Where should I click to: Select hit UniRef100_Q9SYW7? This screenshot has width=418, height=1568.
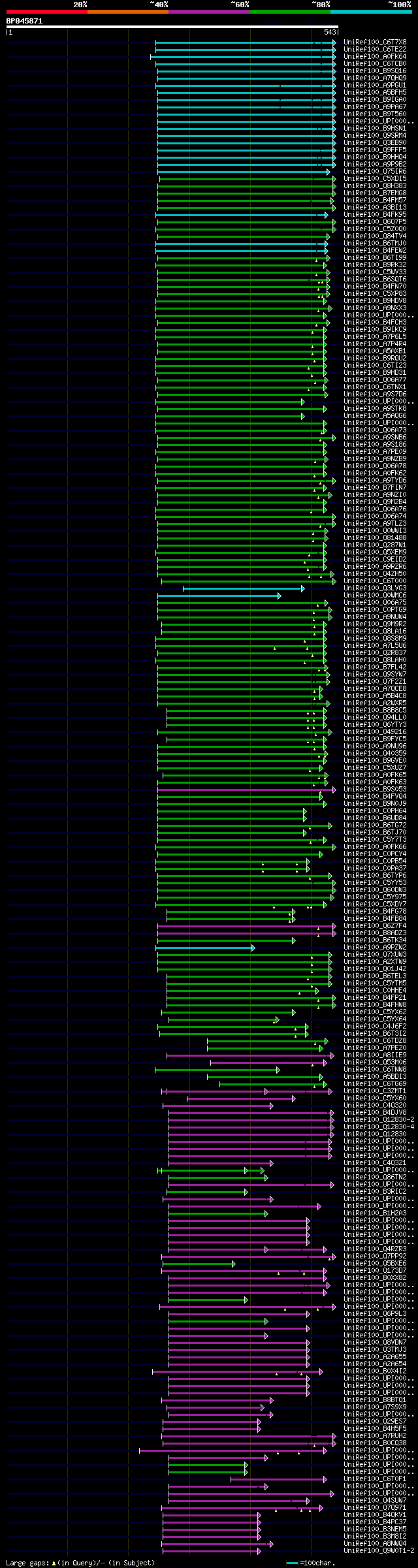[375, 674]
